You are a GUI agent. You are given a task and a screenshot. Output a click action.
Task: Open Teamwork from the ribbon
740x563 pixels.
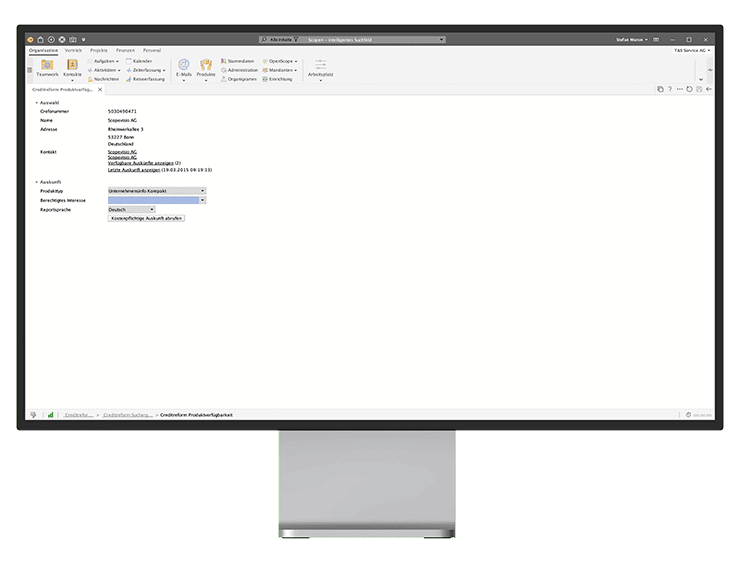coord(47,68)
